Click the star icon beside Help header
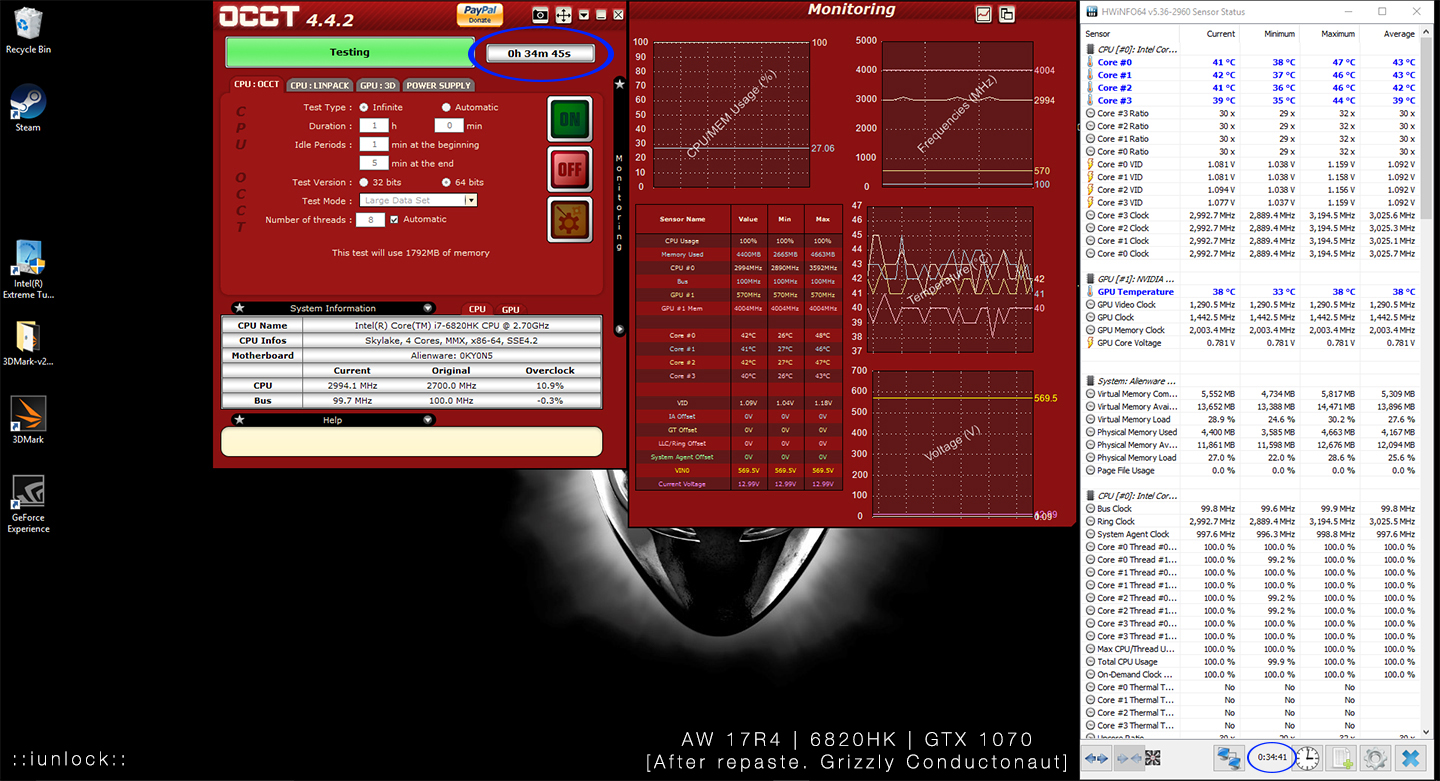The image size is (1440, 781). [239, 420]
